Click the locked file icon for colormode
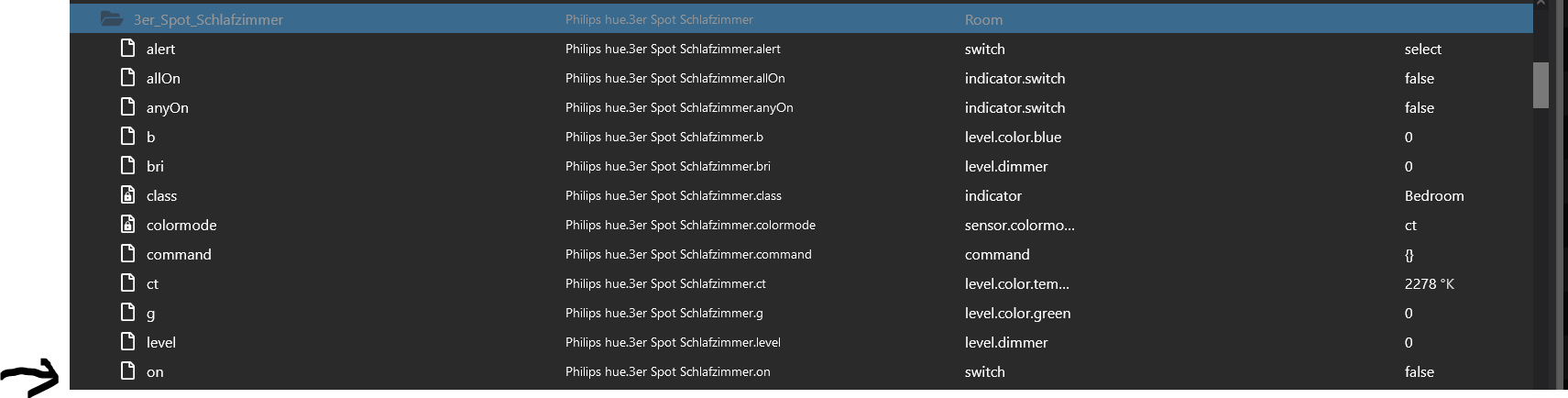The width and height of the screenshot is (1568, 398). 128,224
